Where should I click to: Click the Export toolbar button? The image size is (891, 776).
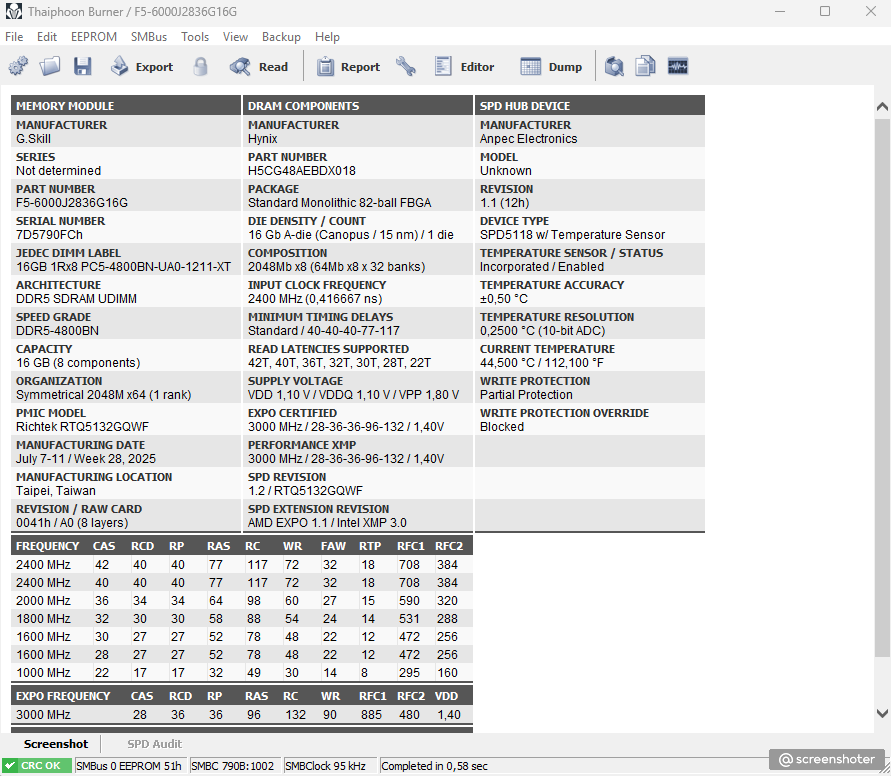141,66
